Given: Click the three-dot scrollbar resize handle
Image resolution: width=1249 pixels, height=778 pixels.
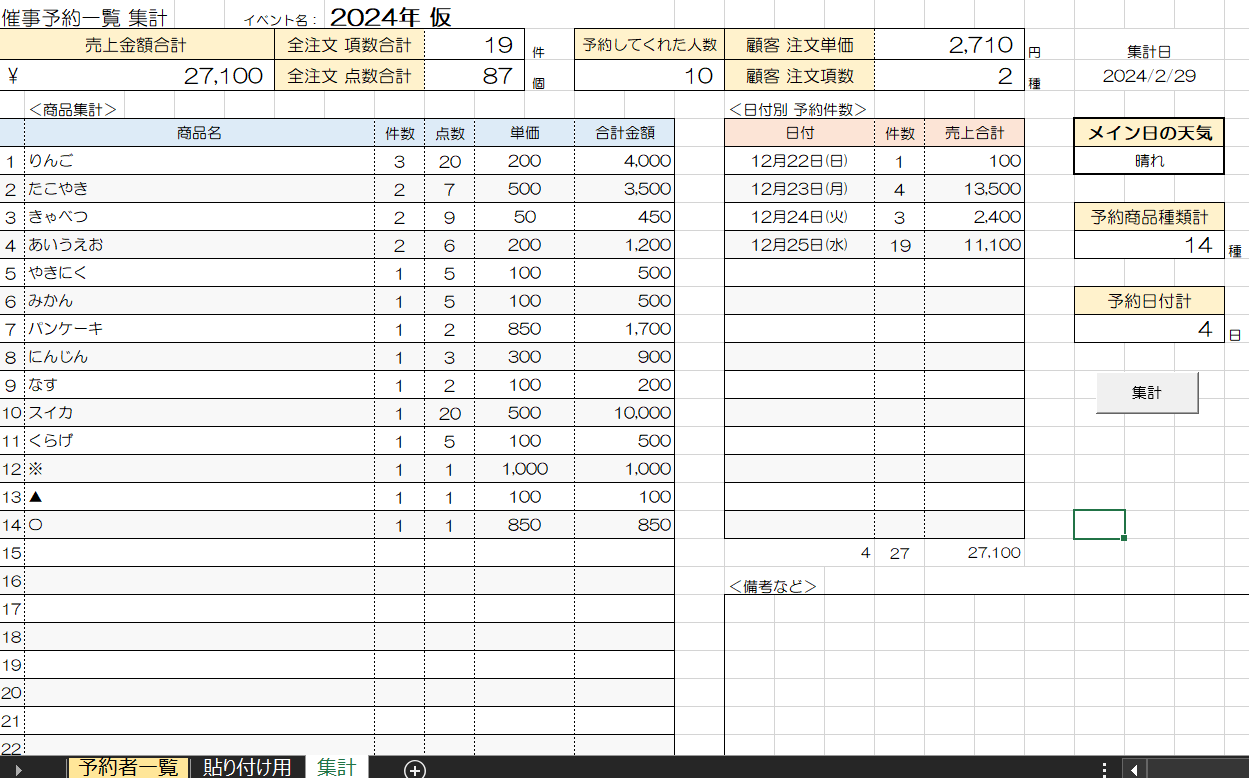Looking at the screenshot, I should click(x=1104, y=768).
